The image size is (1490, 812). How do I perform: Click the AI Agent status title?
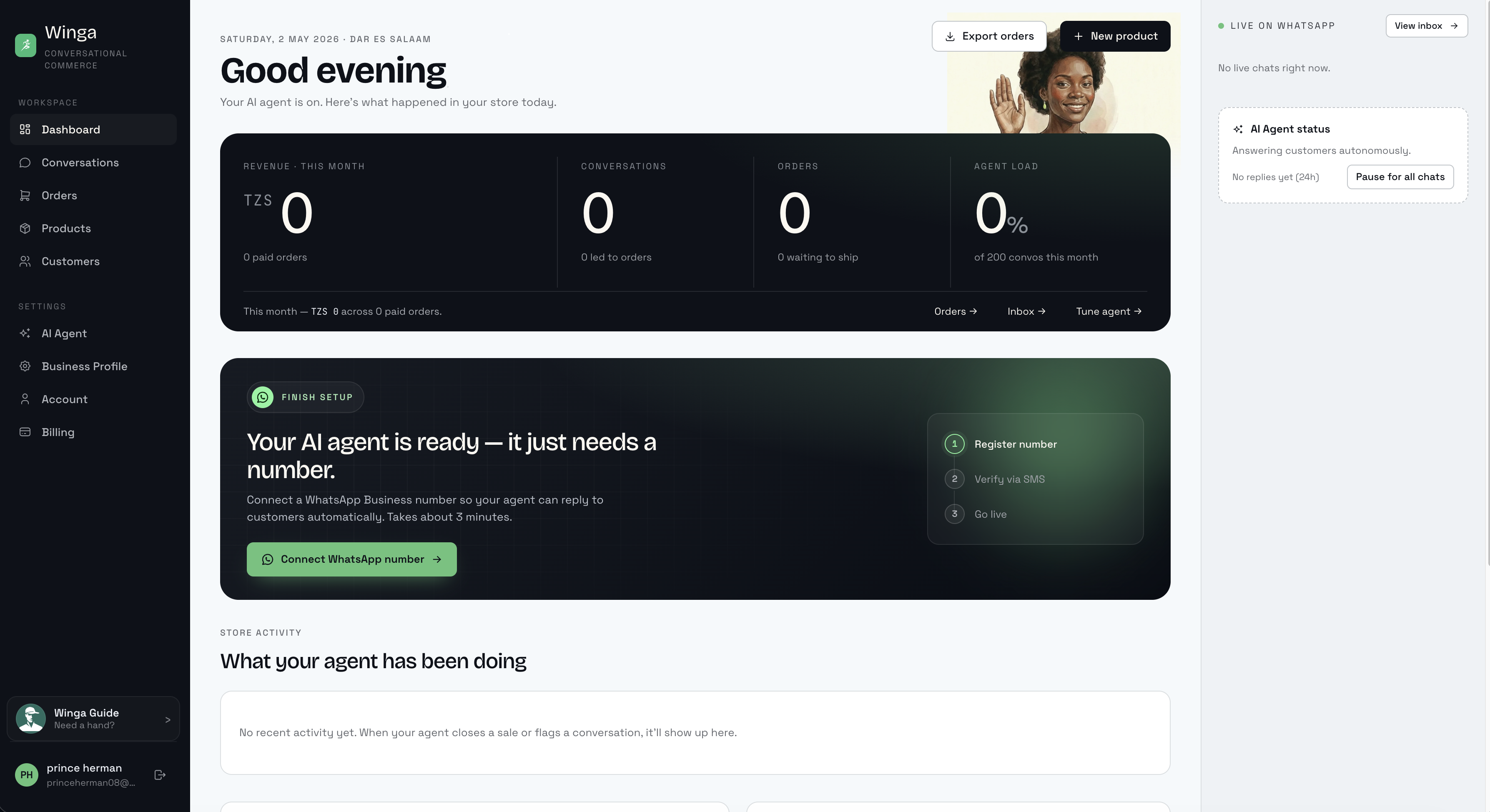tap(1290, 129)
